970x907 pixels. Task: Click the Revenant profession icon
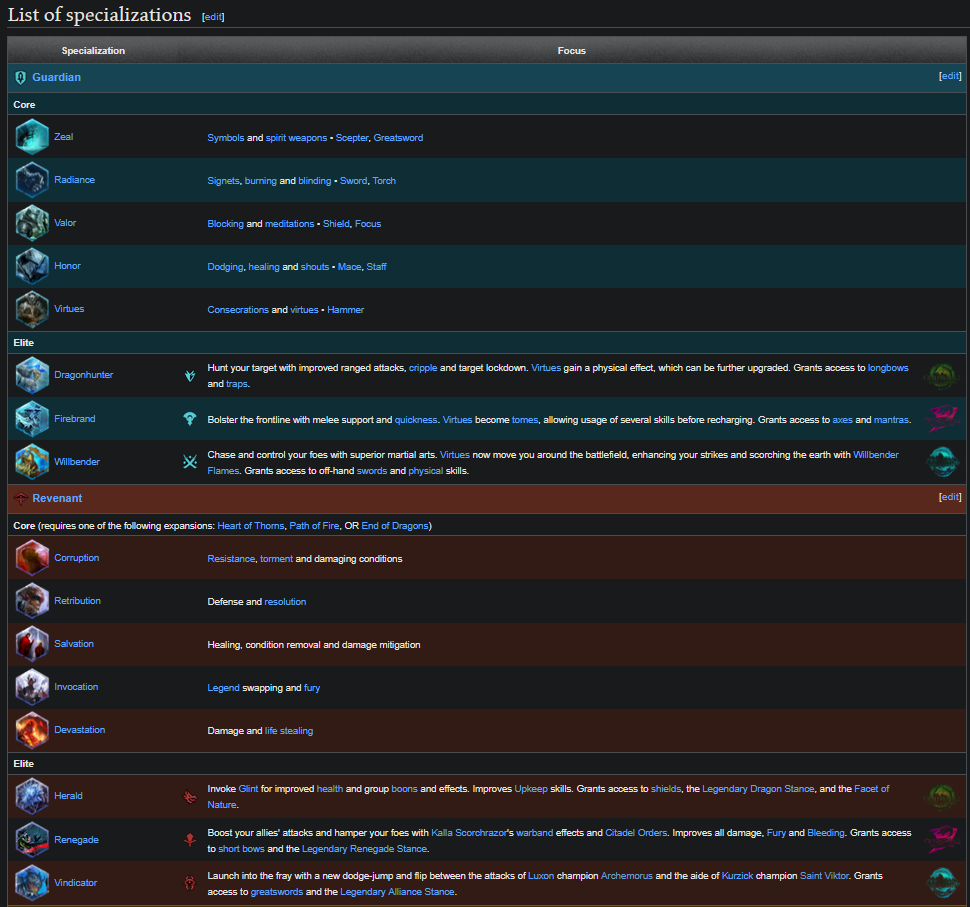click(x=20, y=498)
